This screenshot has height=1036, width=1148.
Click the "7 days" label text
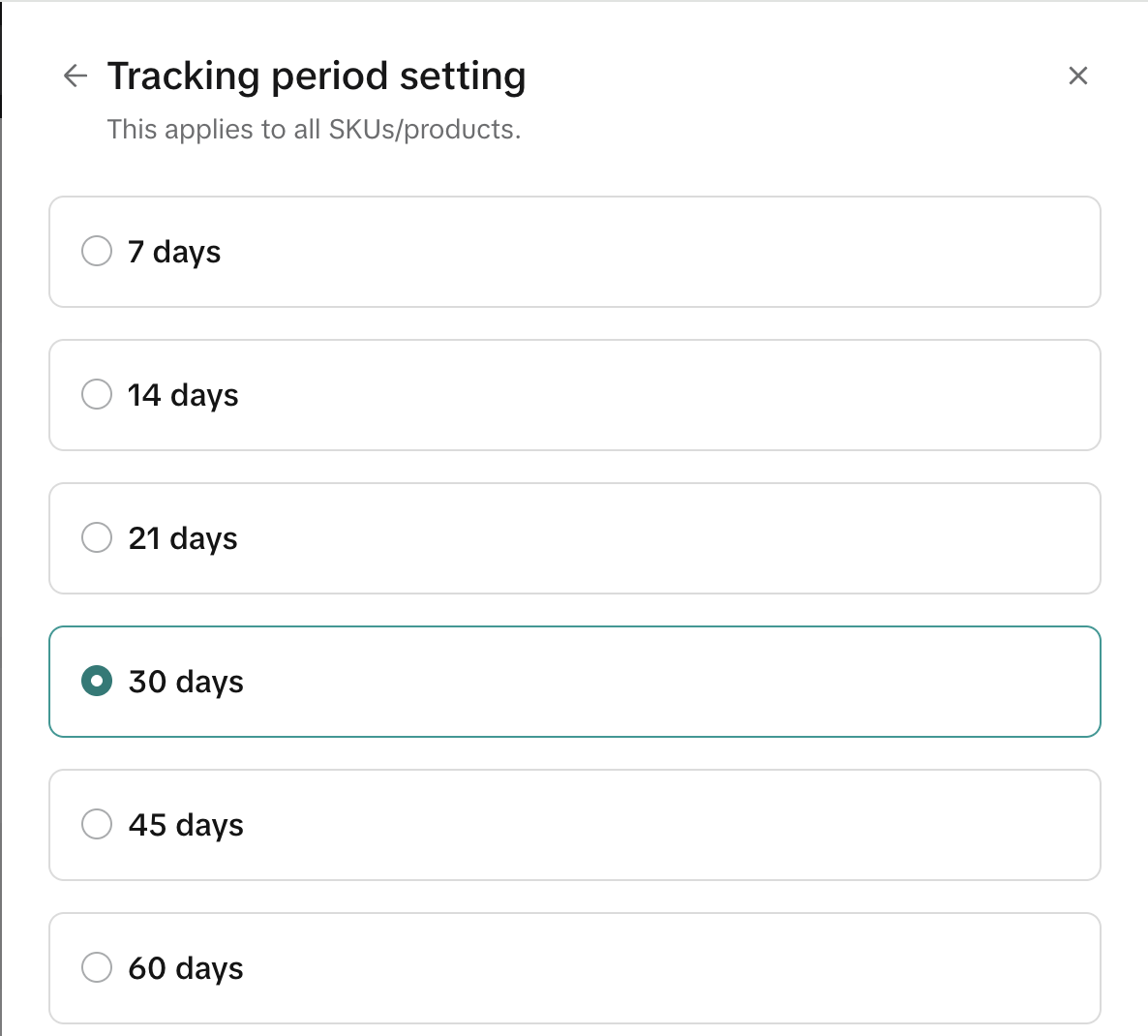[x=174, y=253]
